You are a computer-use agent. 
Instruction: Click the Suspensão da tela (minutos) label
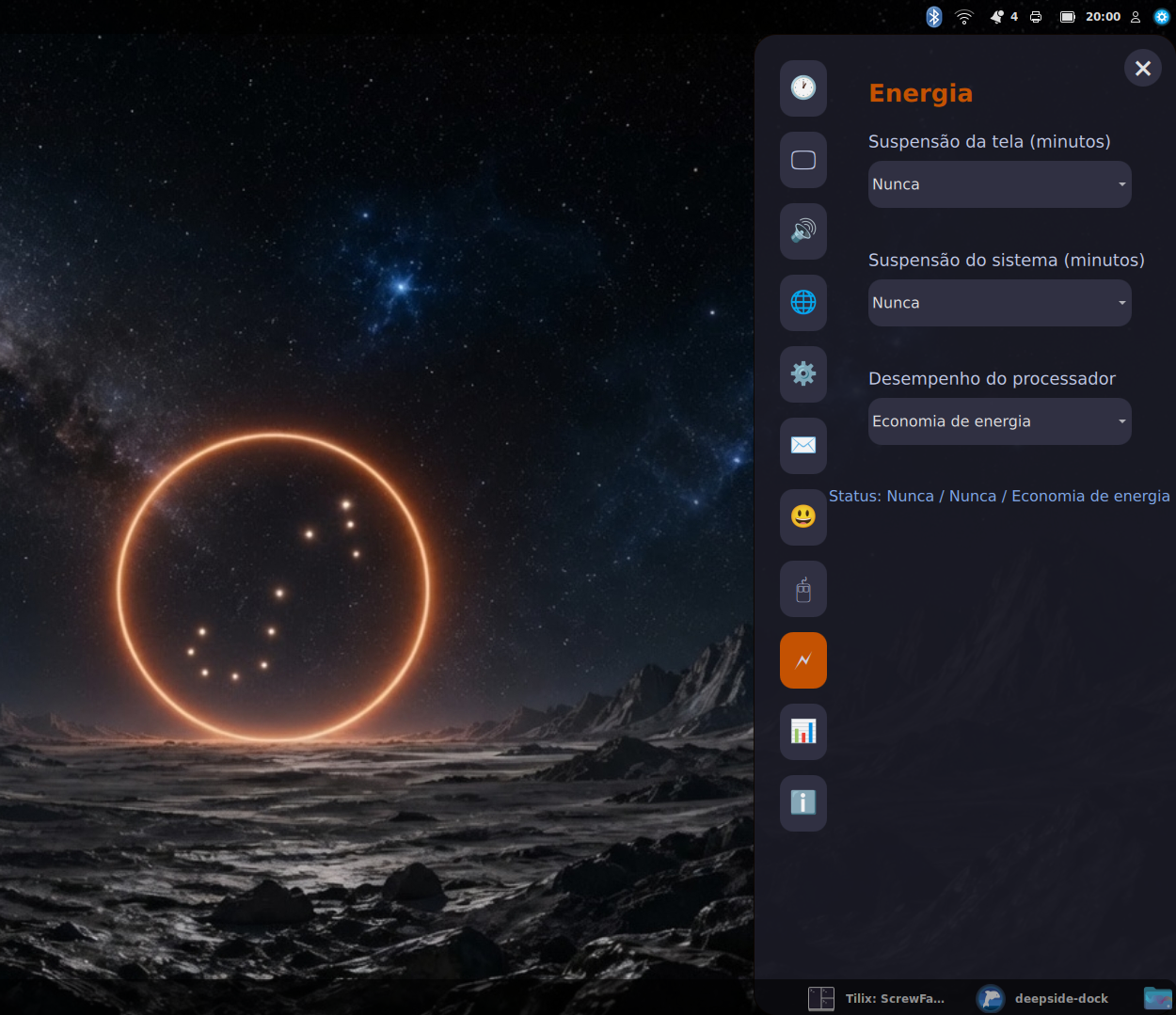[990, 141]
